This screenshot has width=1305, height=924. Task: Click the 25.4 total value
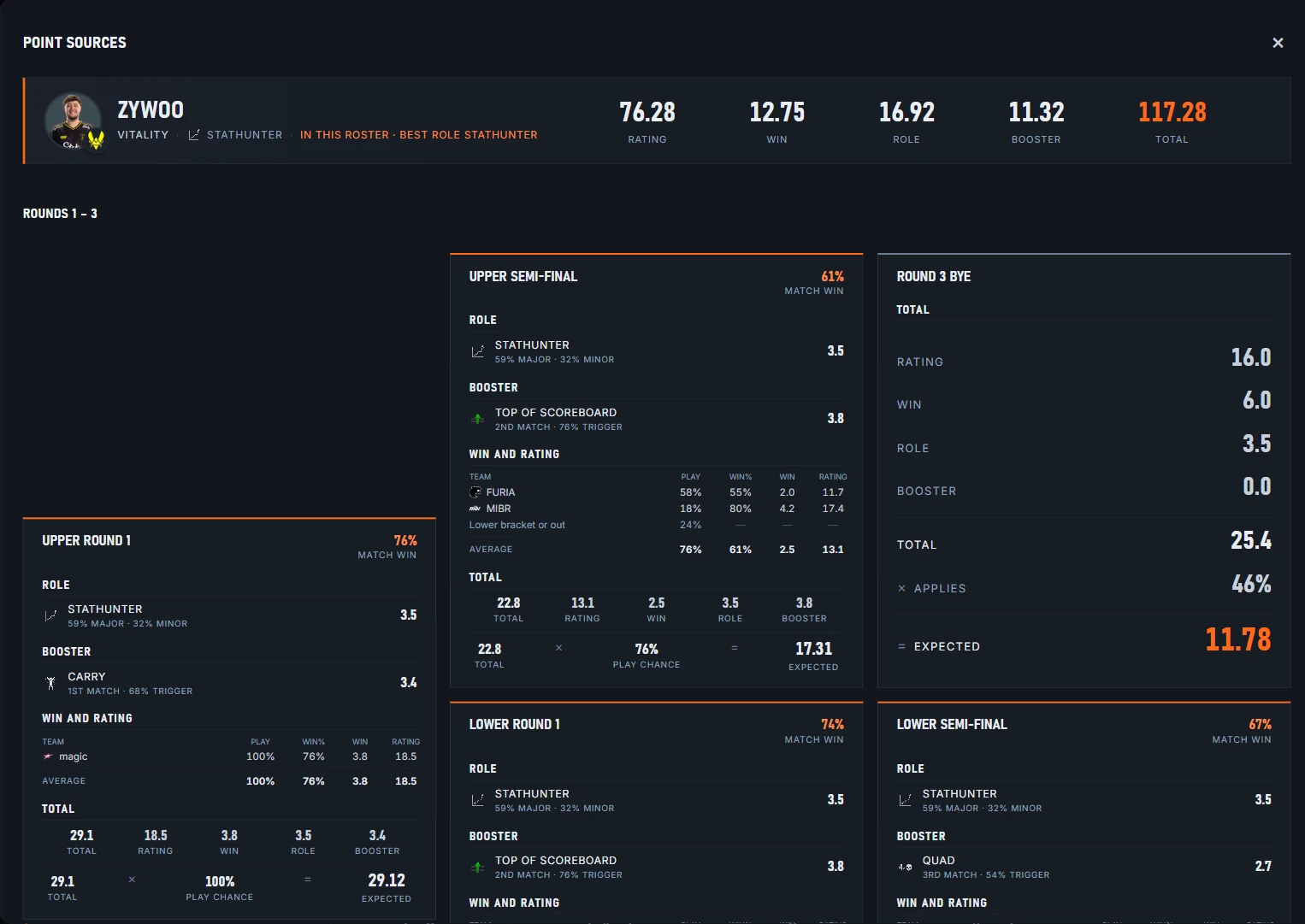coord(1251,540)
